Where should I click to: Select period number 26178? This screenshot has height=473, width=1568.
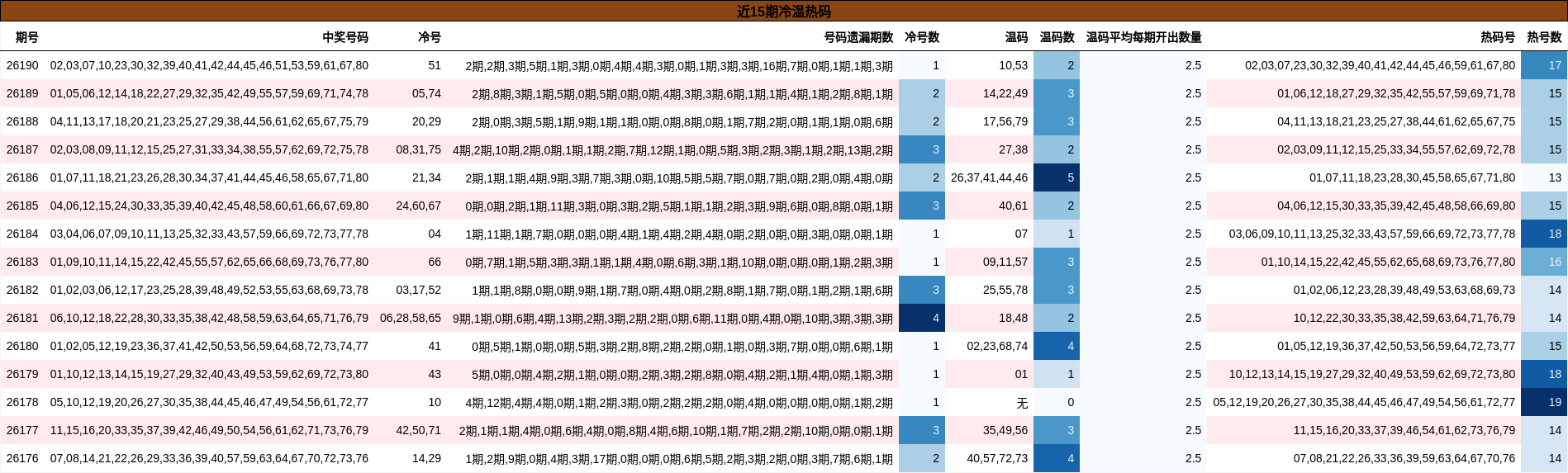click(x=22, y=402)
